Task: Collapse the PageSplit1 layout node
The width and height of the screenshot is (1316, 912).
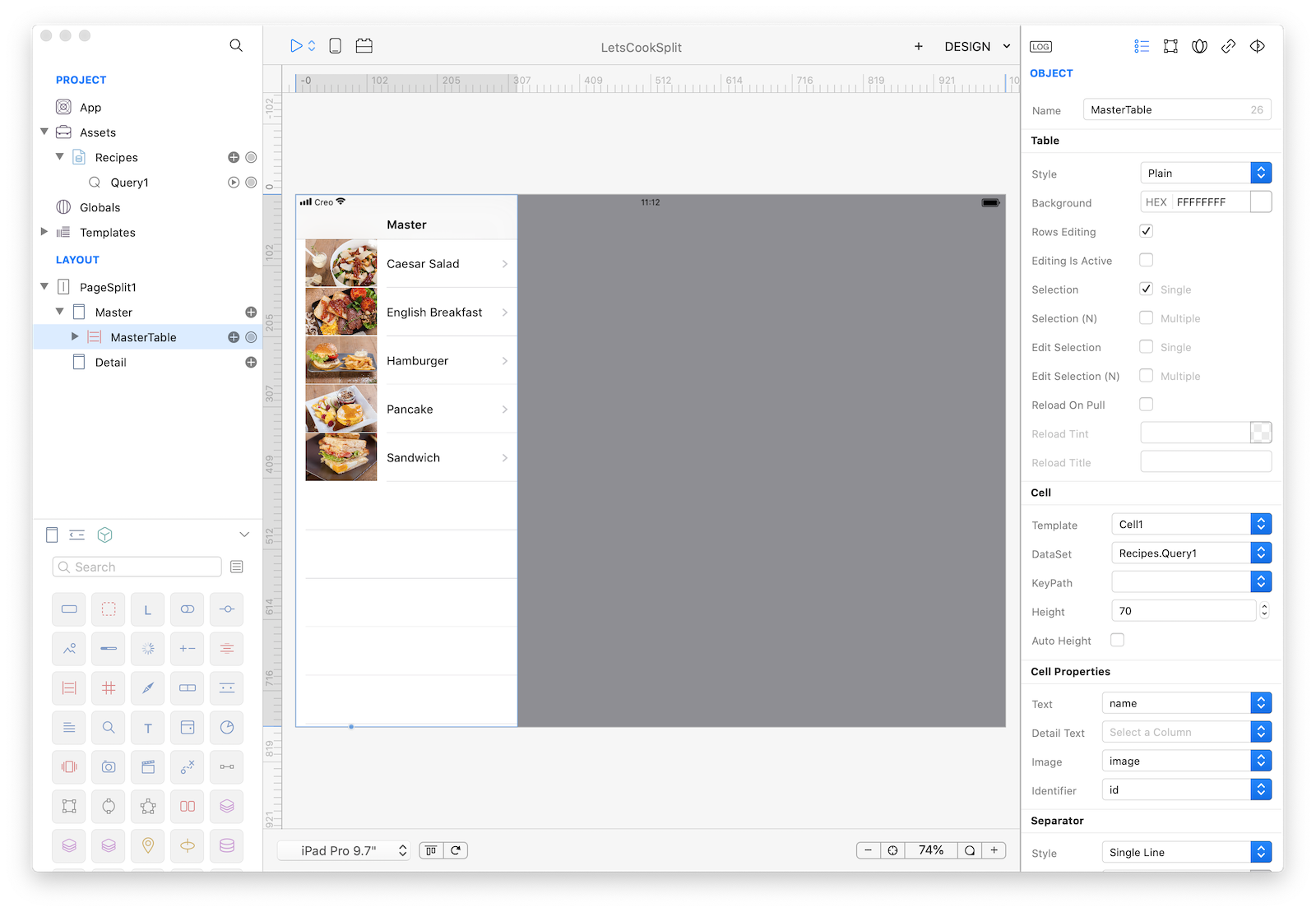Action: click(x=44, y=286)
